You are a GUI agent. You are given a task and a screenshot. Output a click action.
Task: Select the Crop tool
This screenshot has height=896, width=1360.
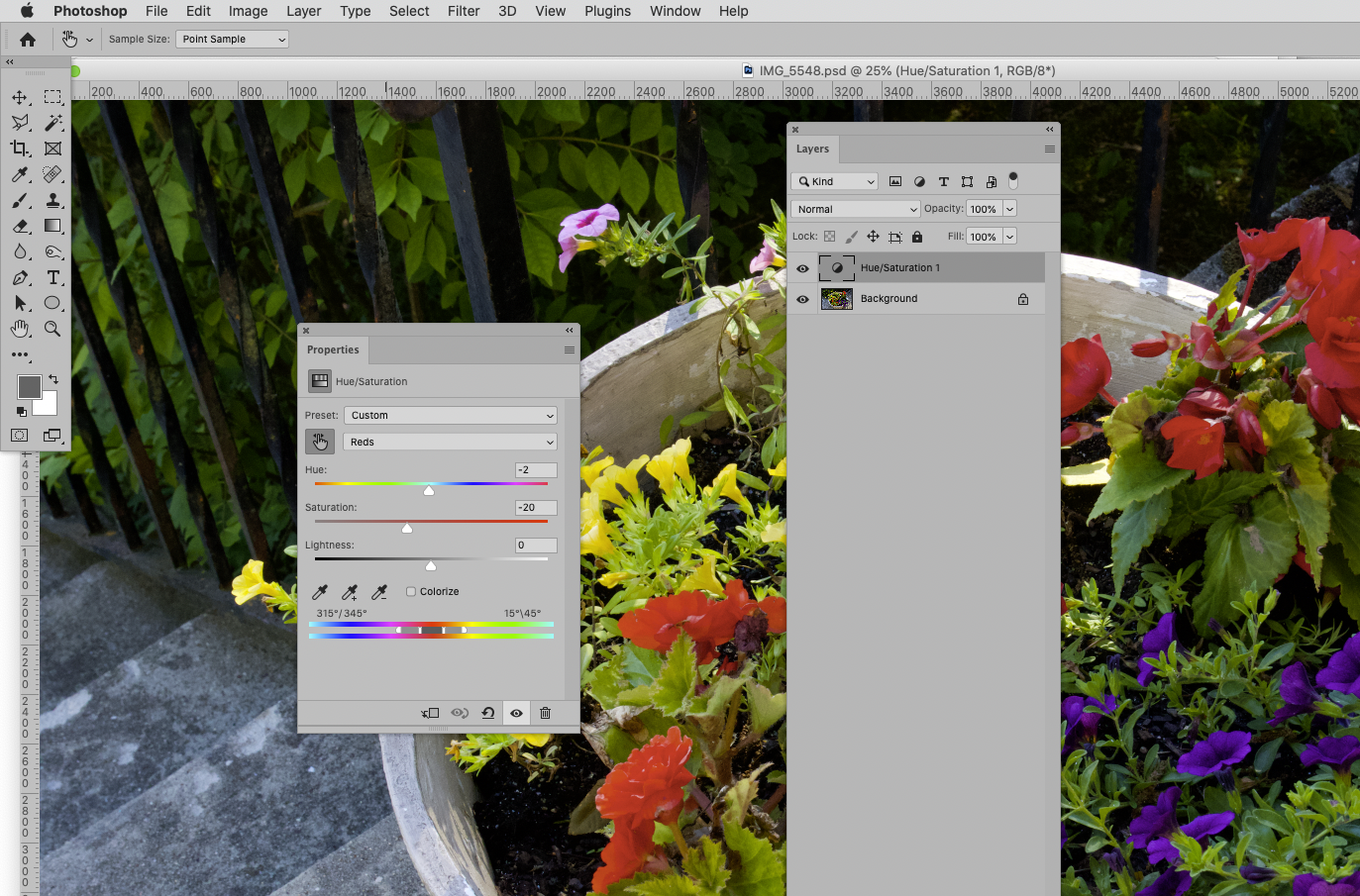(x=20, y=149)
